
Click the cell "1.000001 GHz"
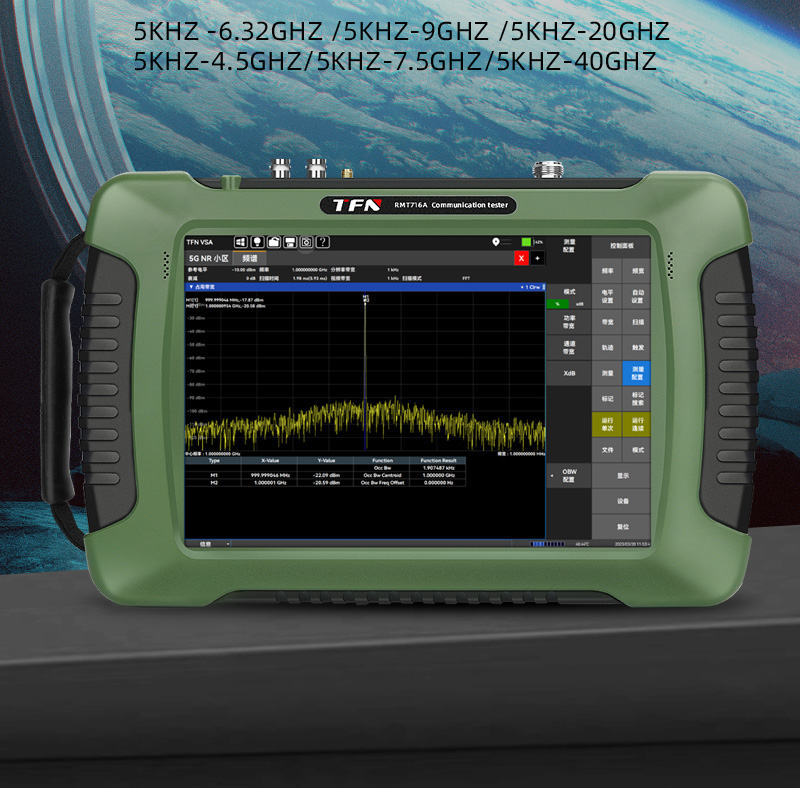coord(270,482)
